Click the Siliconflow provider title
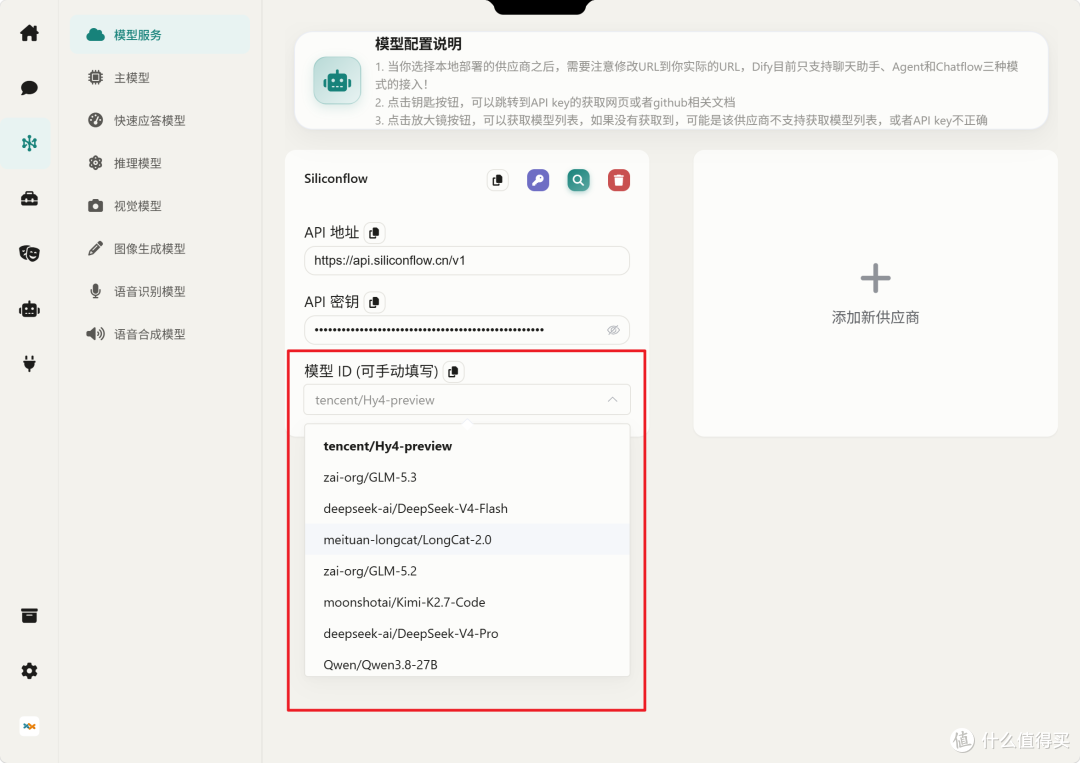1080x763 pixels. pos(336,178)
